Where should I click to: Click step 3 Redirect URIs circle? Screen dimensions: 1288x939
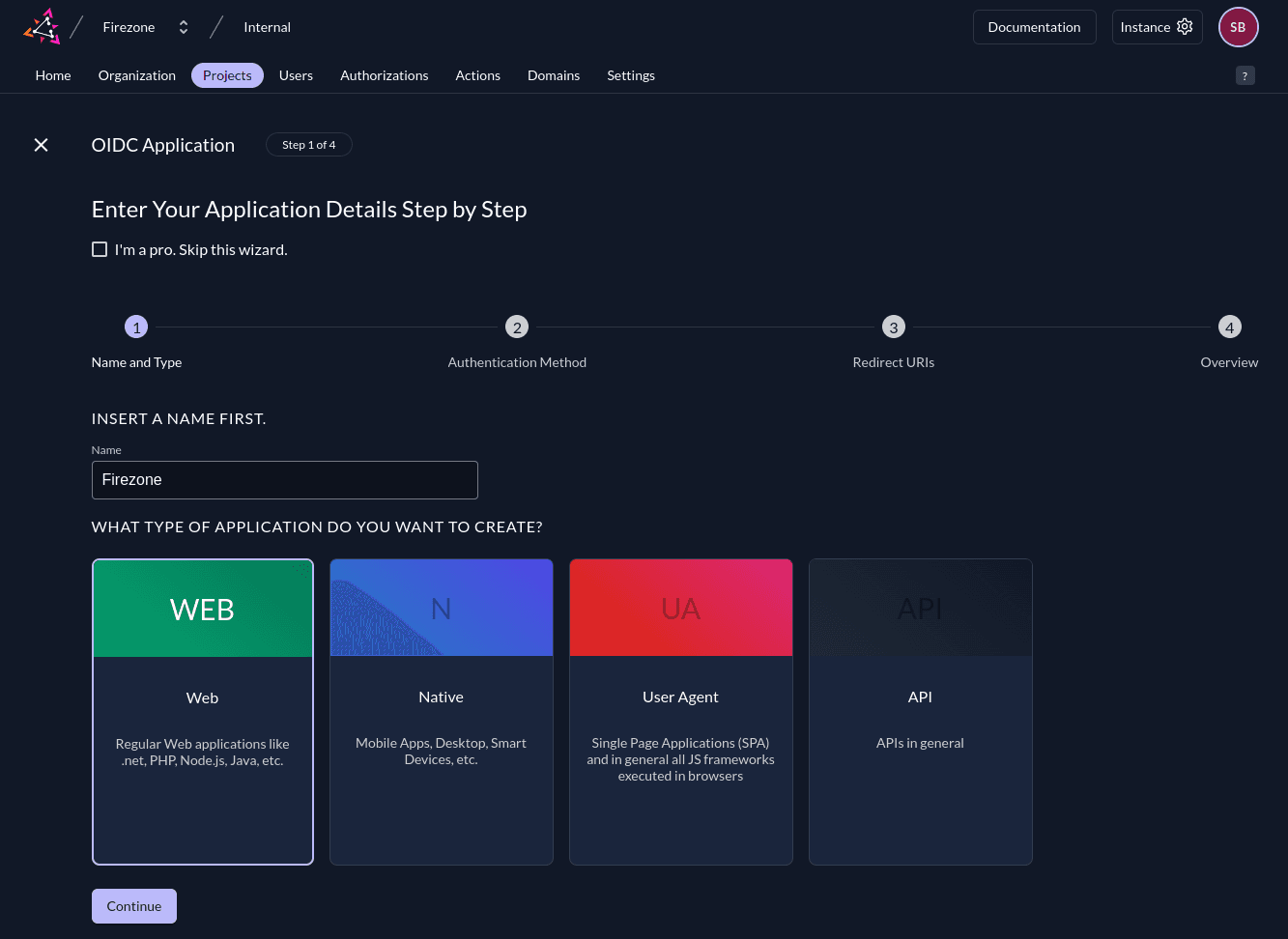click(x=893, y=327)
